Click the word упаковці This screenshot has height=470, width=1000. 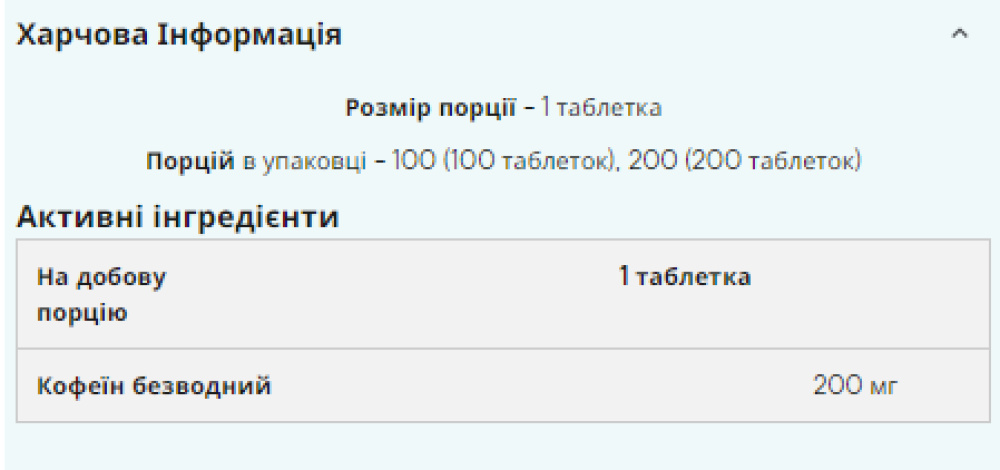tap(303, 160)
